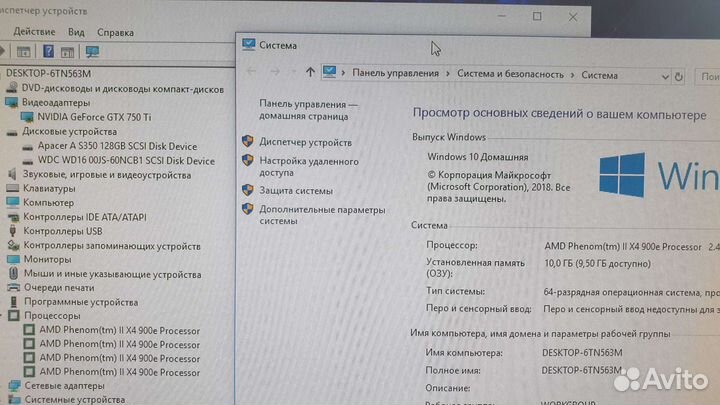This screenshot has width=720, height=405.
Task: Click the Компьютер category icon
Action: pos(12,202)
